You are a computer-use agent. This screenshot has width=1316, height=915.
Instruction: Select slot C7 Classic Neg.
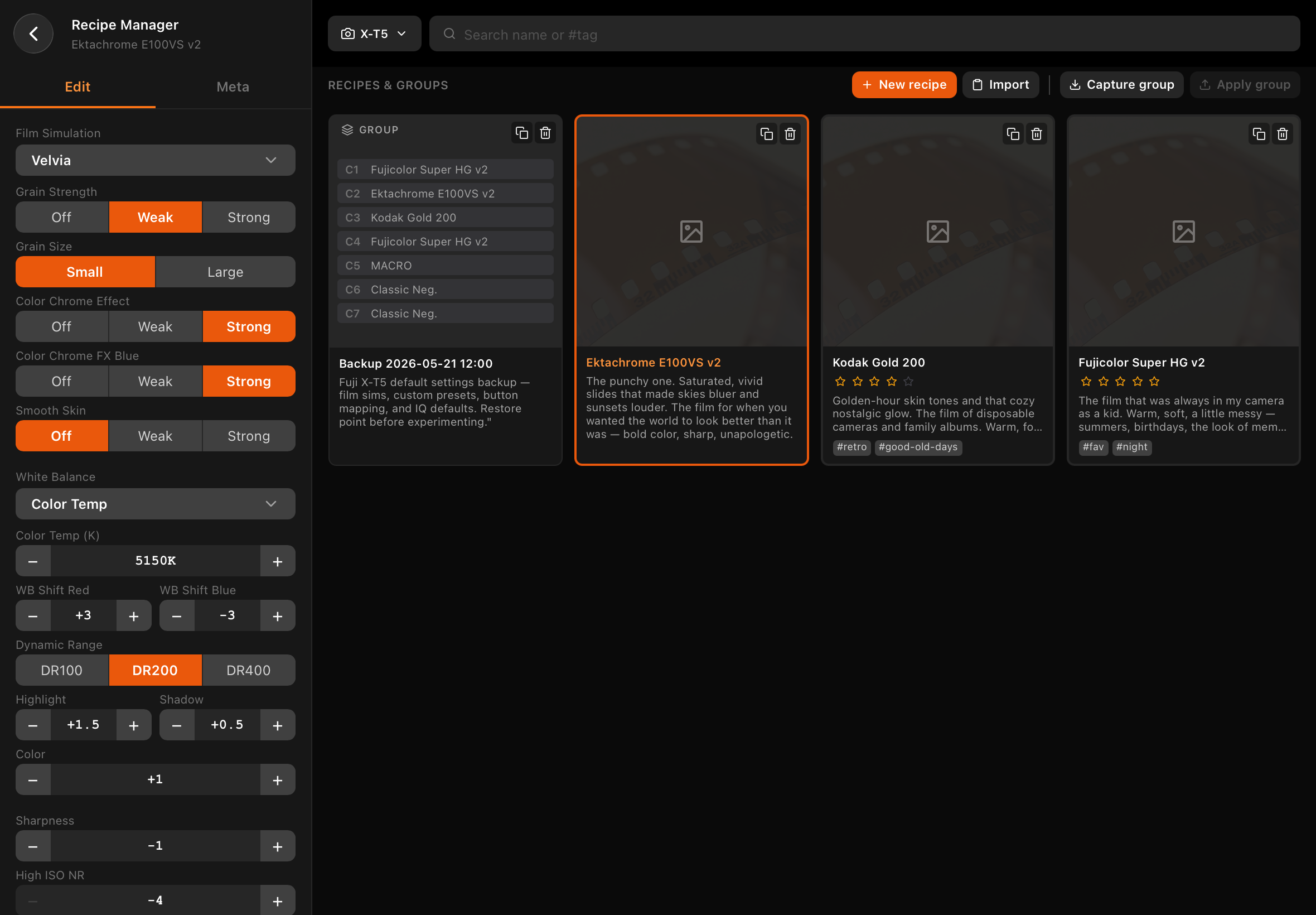tap(445, 314)
